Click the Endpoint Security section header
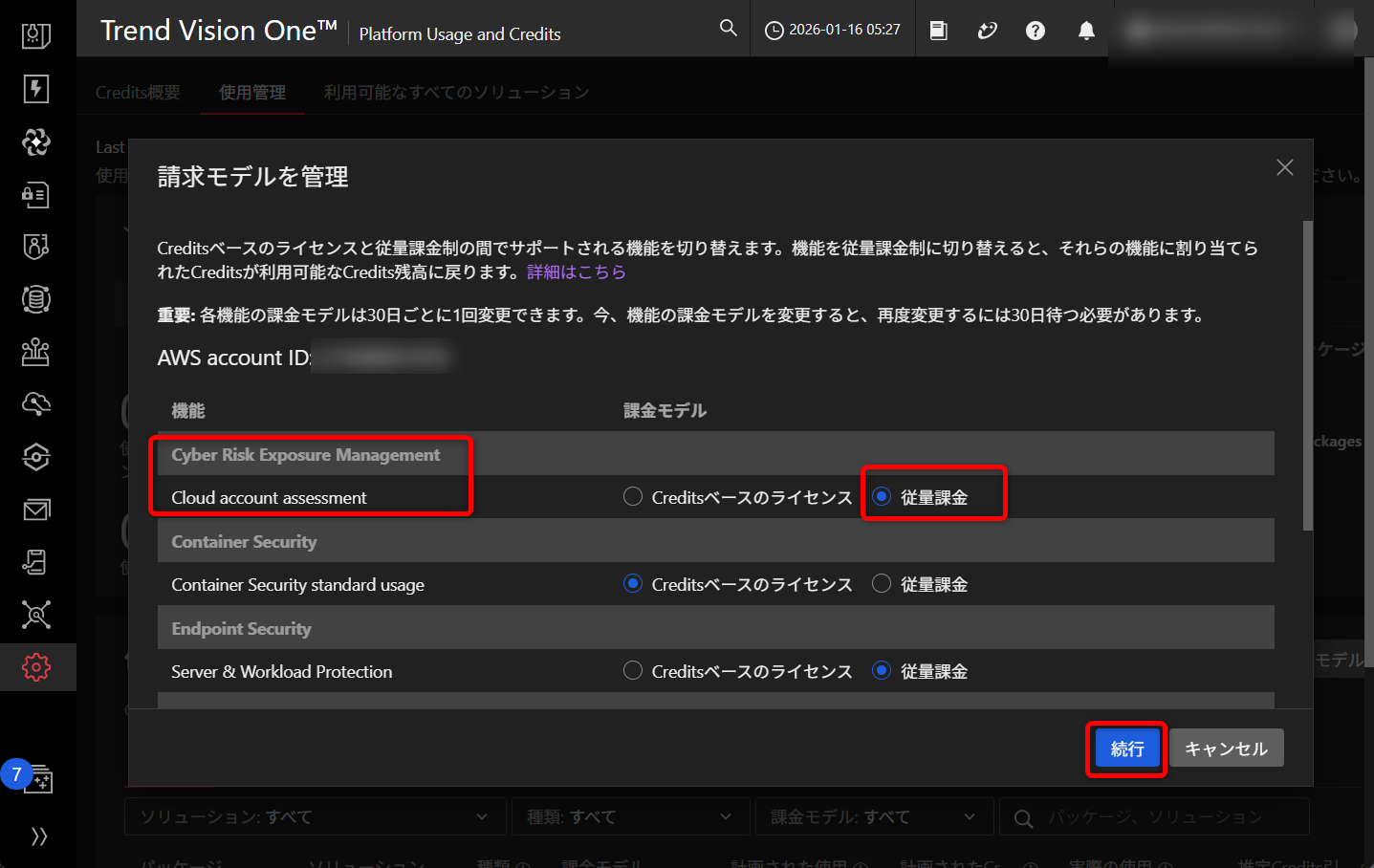Screen dimensions: 1374x868 [241, 628]
